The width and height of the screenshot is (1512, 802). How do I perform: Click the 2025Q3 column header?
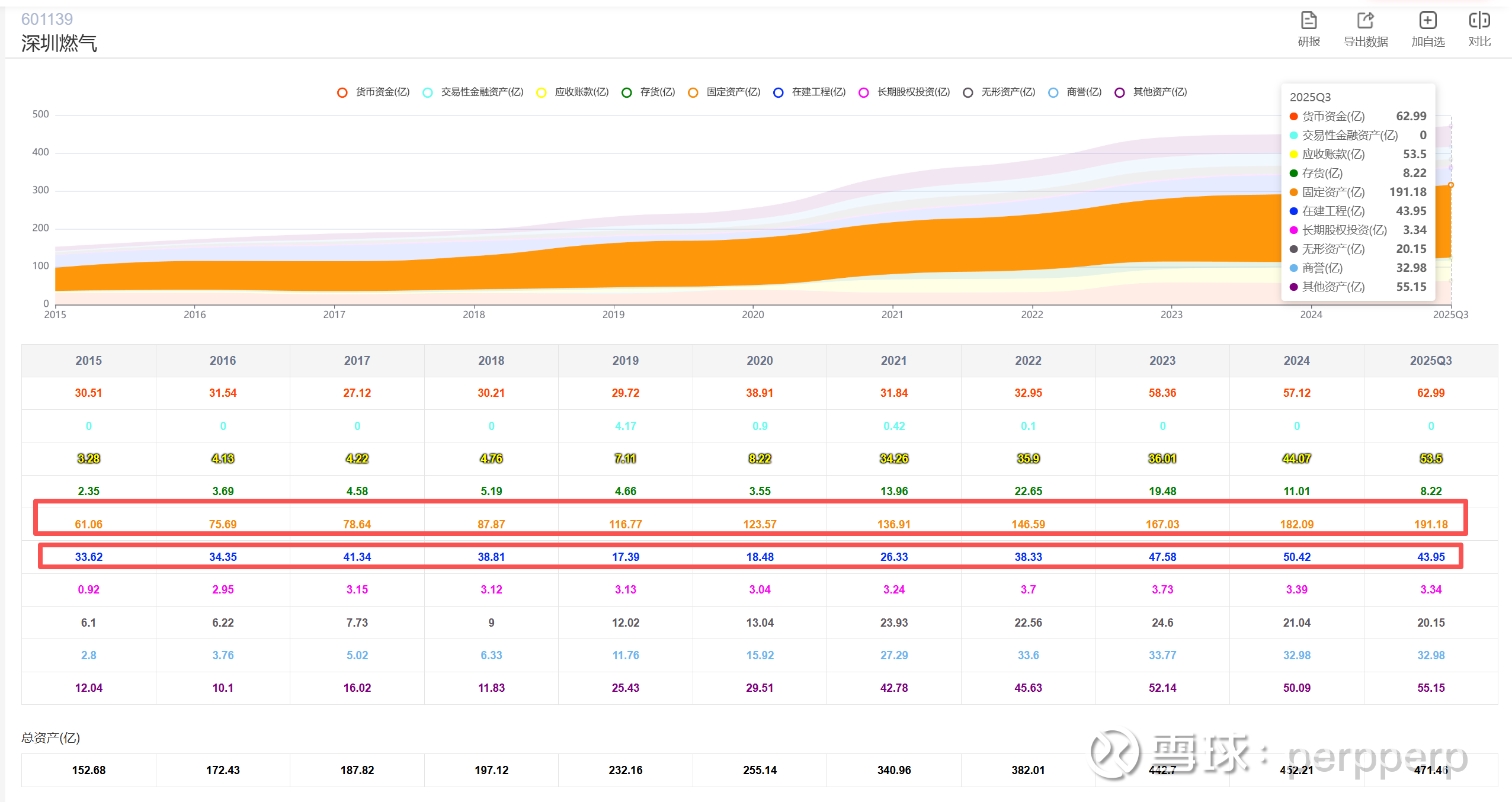[1430, 361]
